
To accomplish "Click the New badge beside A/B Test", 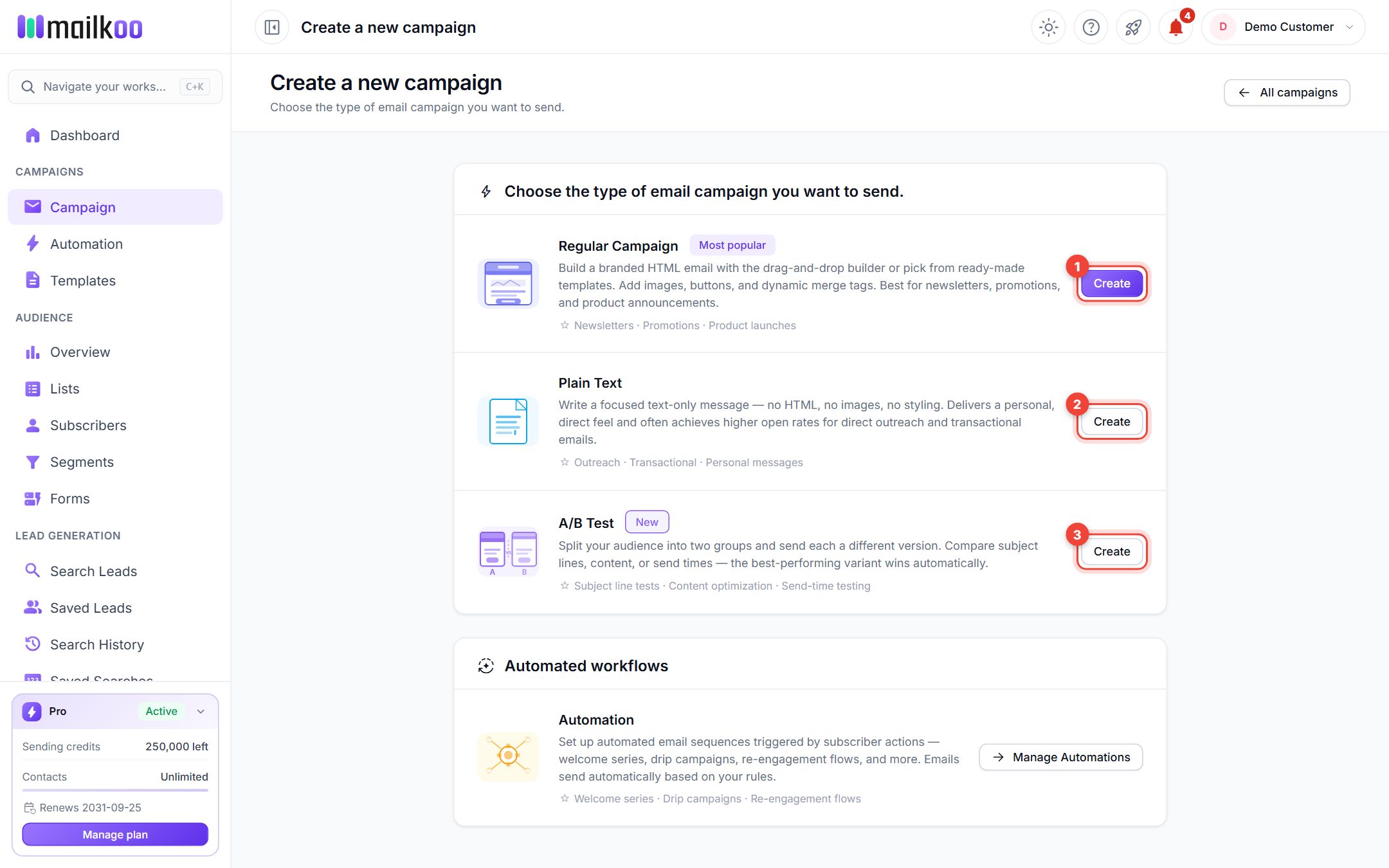I will [647, 522].
